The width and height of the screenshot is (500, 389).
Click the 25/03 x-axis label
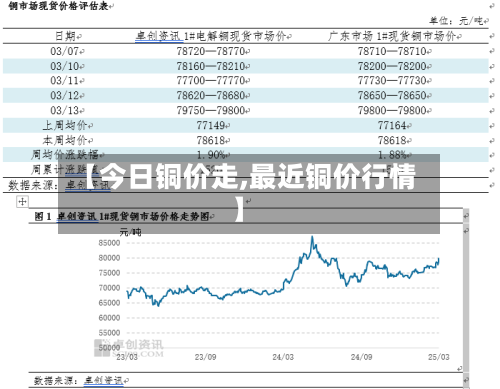pos(439,357)
